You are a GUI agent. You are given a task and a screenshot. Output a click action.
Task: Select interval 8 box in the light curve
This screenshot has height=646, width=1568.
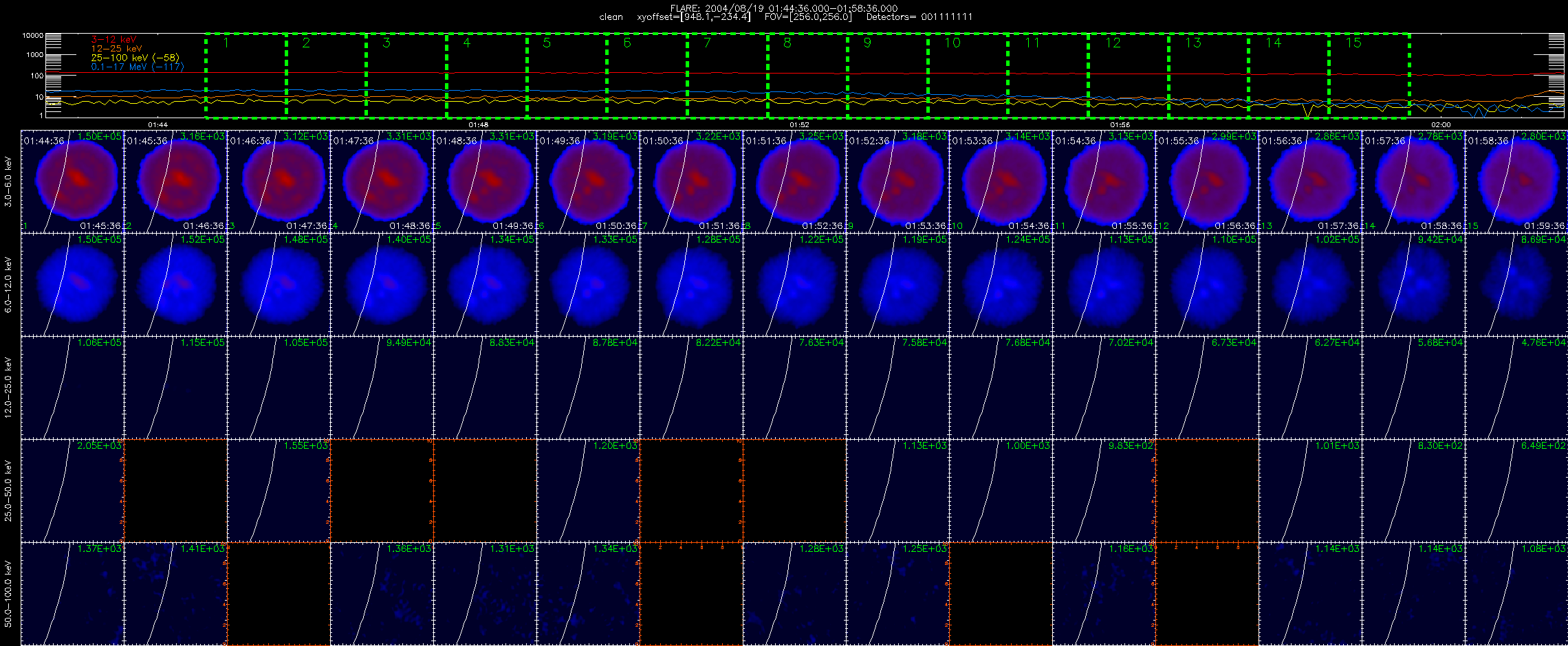pyautogui.click(x=807, y=75)
